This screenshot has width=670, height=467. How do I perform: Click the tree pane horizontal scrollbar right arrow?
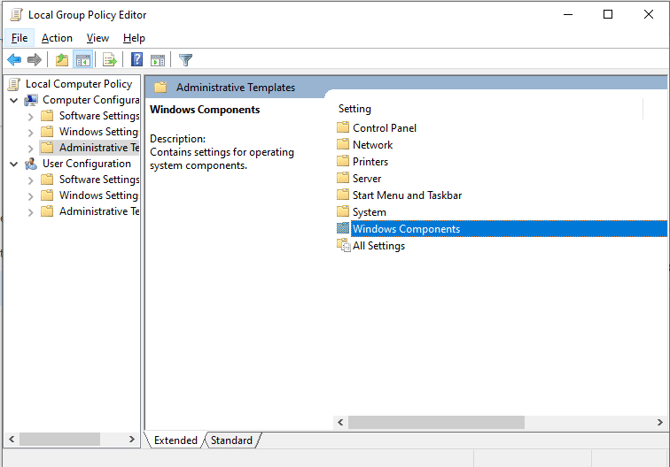point(133,439)
